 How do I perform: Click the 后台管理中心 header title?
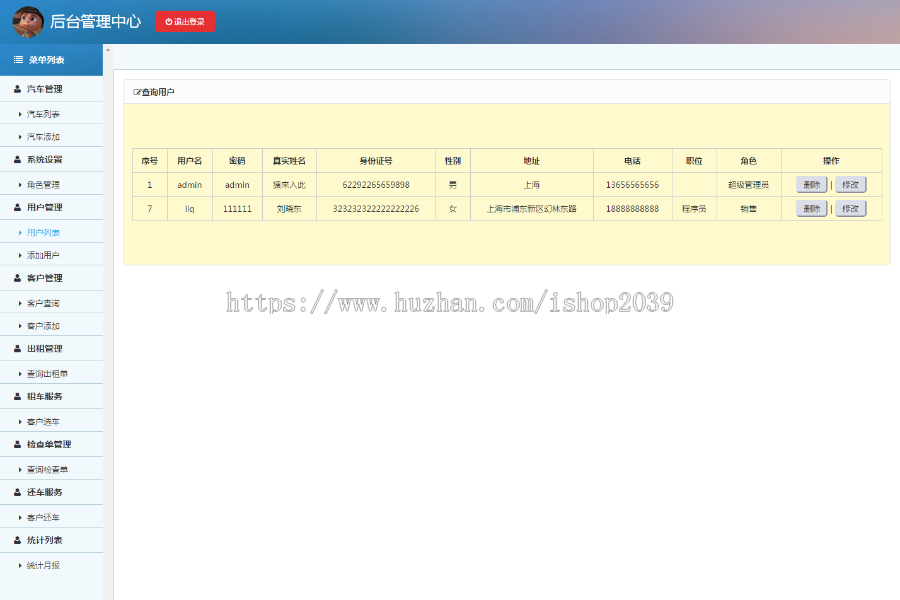(95, 21)
